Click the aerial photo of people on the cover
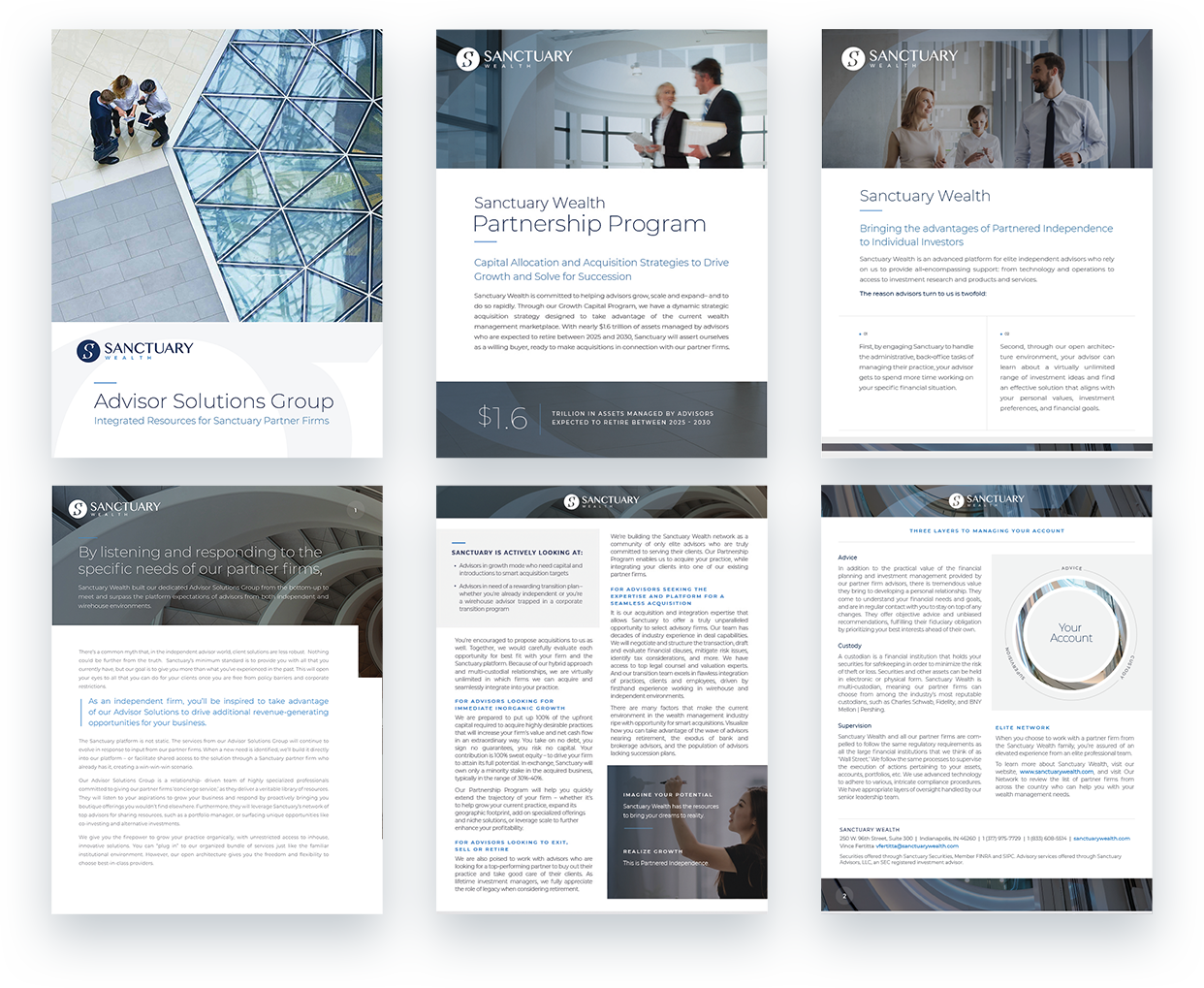This screenshot has width=1204, height=988. pyautogui.click(x=217, y=175)
